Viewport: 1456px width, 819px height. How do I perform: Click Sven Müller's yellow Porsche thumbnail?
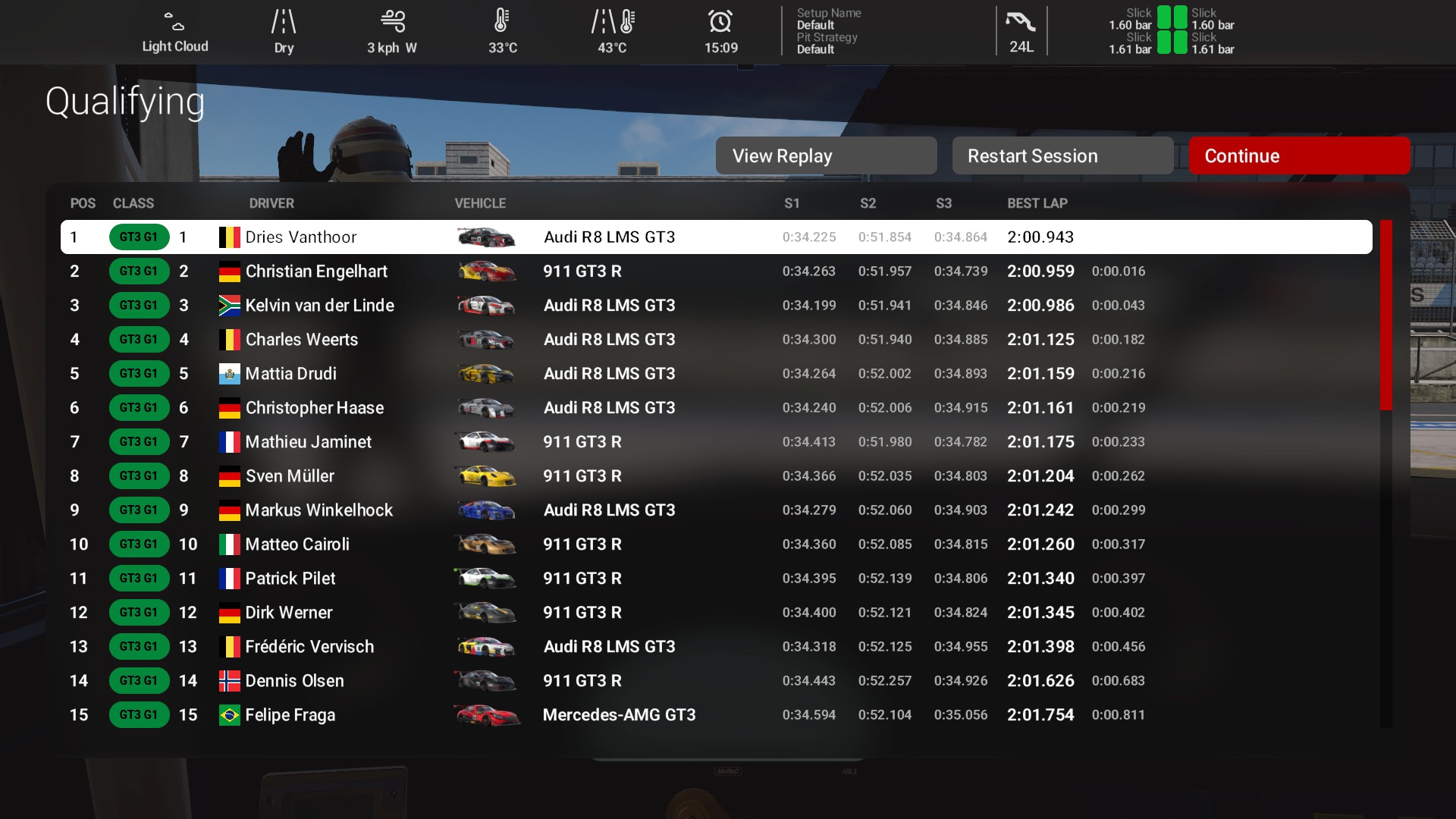pos(486,475)
